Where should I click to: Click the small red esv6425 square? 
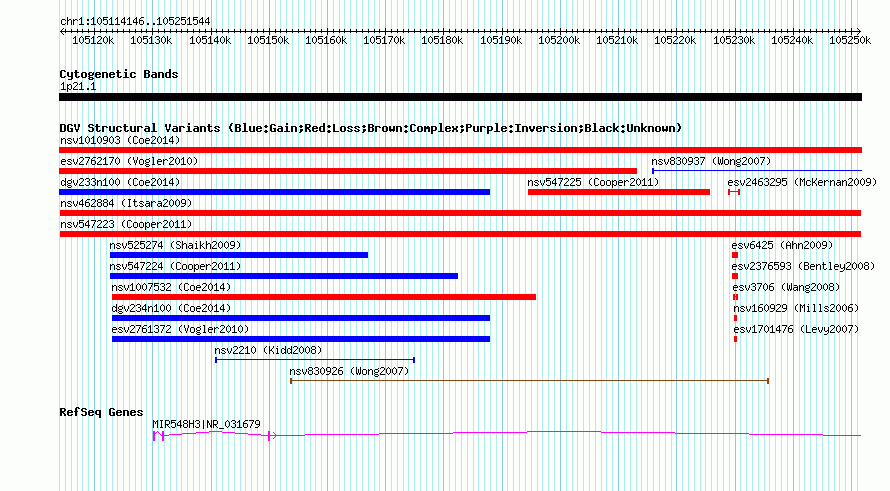pos(735,255)
